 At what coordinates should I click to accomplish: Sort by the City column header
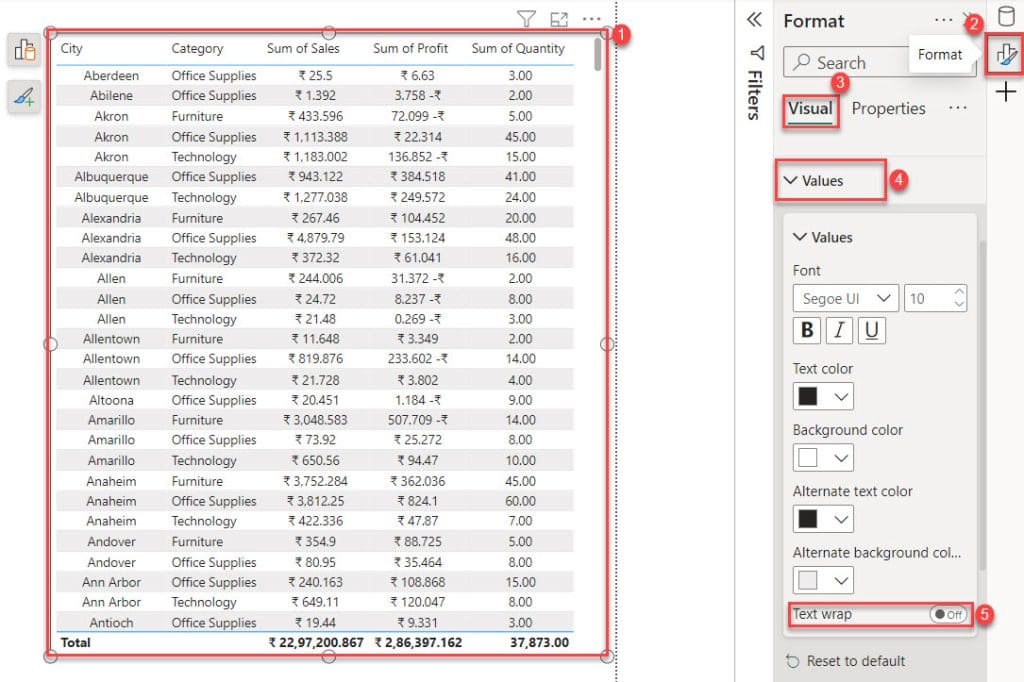point(71,48)
